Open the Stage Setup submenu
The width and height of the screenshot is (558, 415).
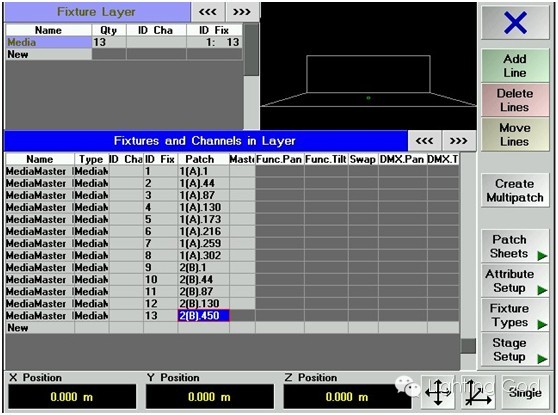click(x=515, y=350)
